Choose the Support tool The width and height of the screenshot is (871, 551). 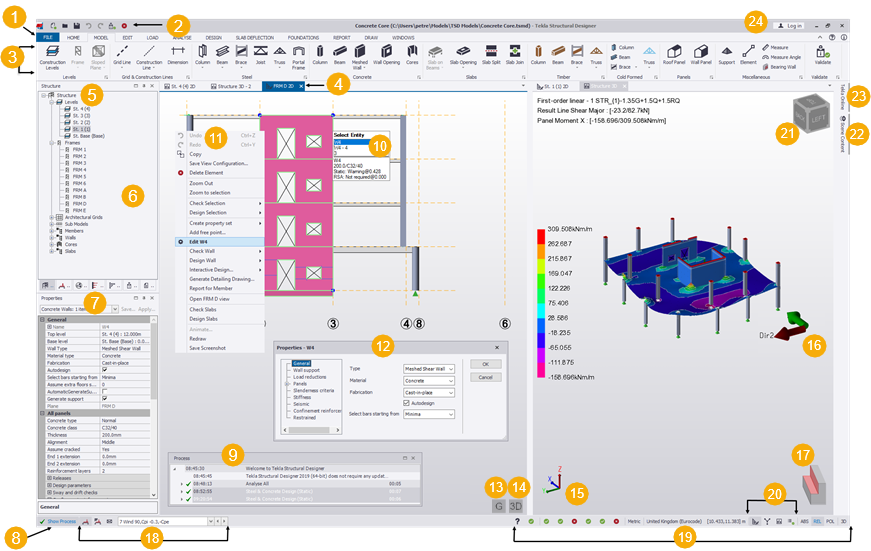coord(727,55)
